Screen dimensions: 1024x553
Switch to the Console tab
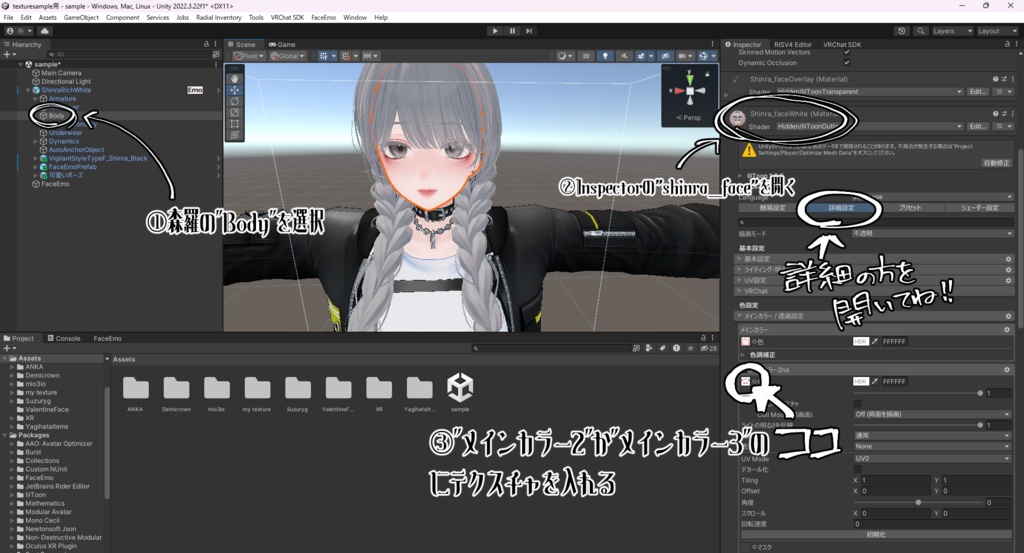coord(64,338)
